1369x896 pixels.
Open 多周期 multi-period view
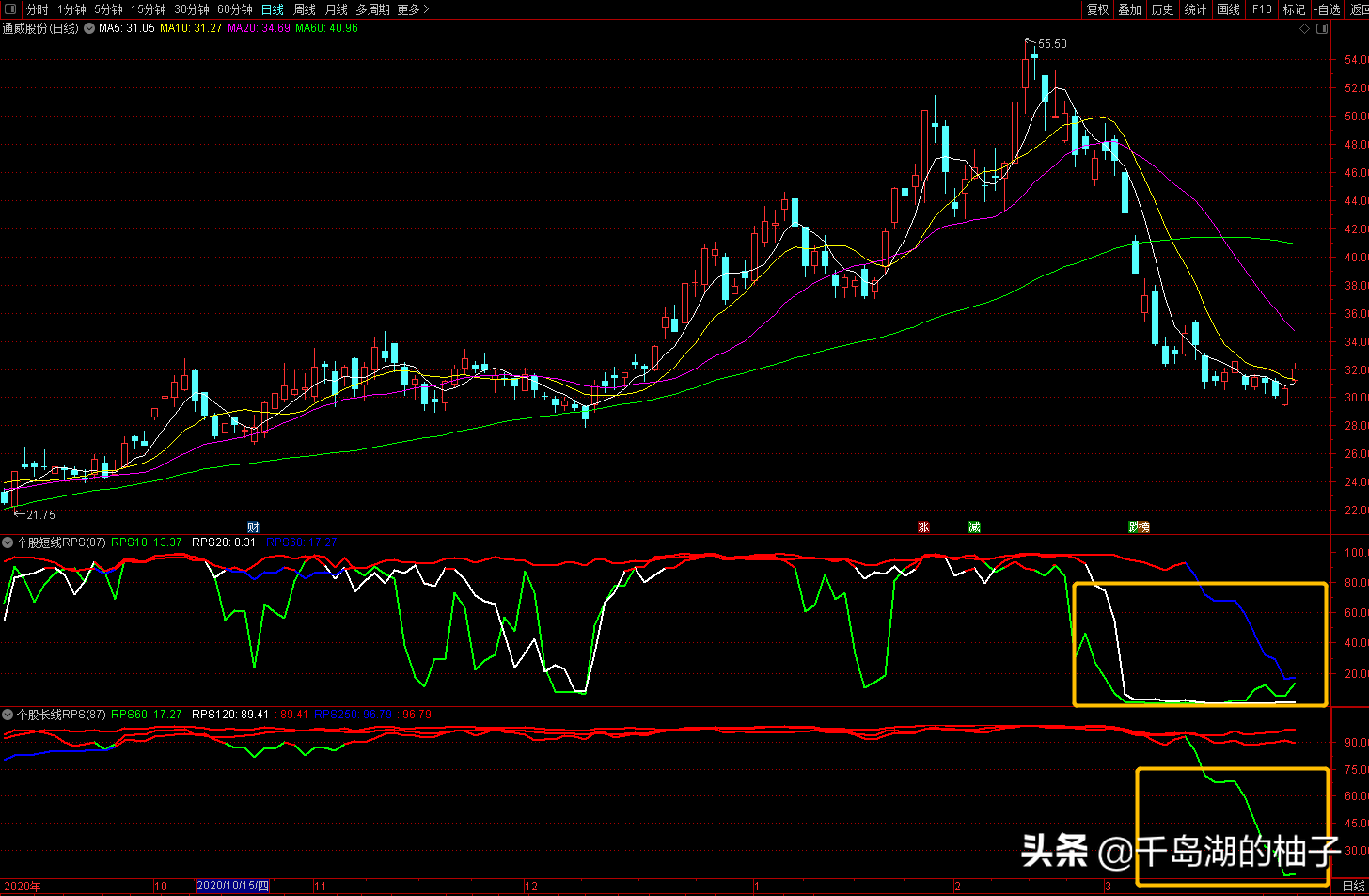(x=372, y=9)
